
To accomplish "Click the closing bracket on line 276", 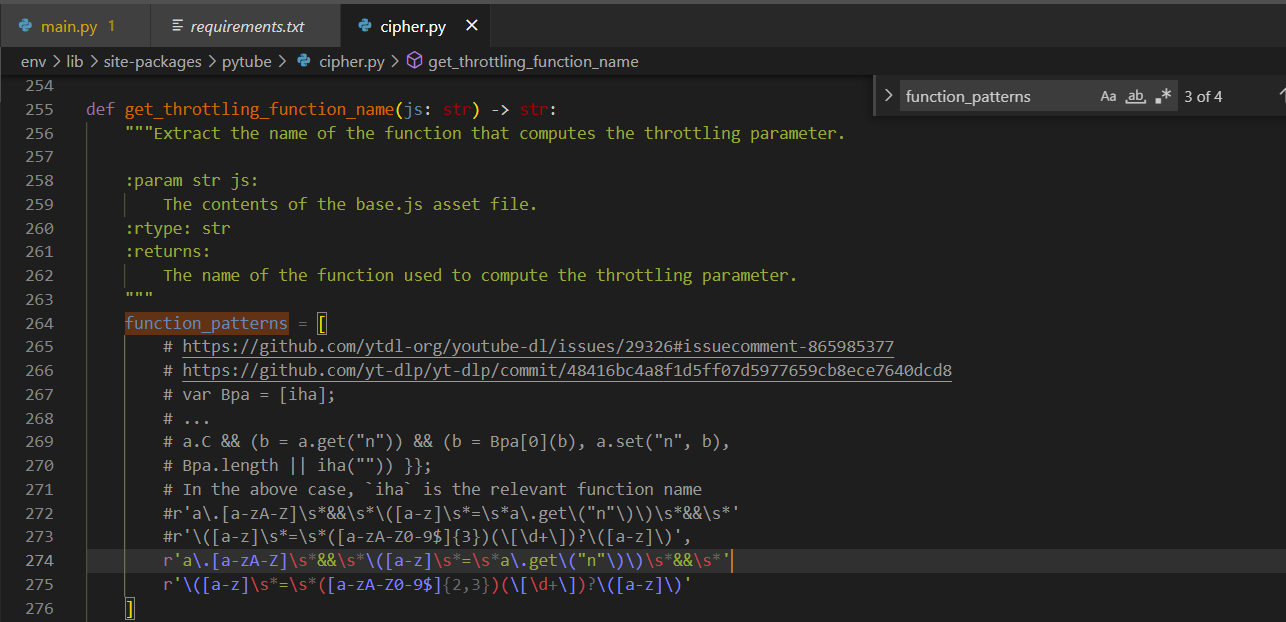I will tap(129, 608).
